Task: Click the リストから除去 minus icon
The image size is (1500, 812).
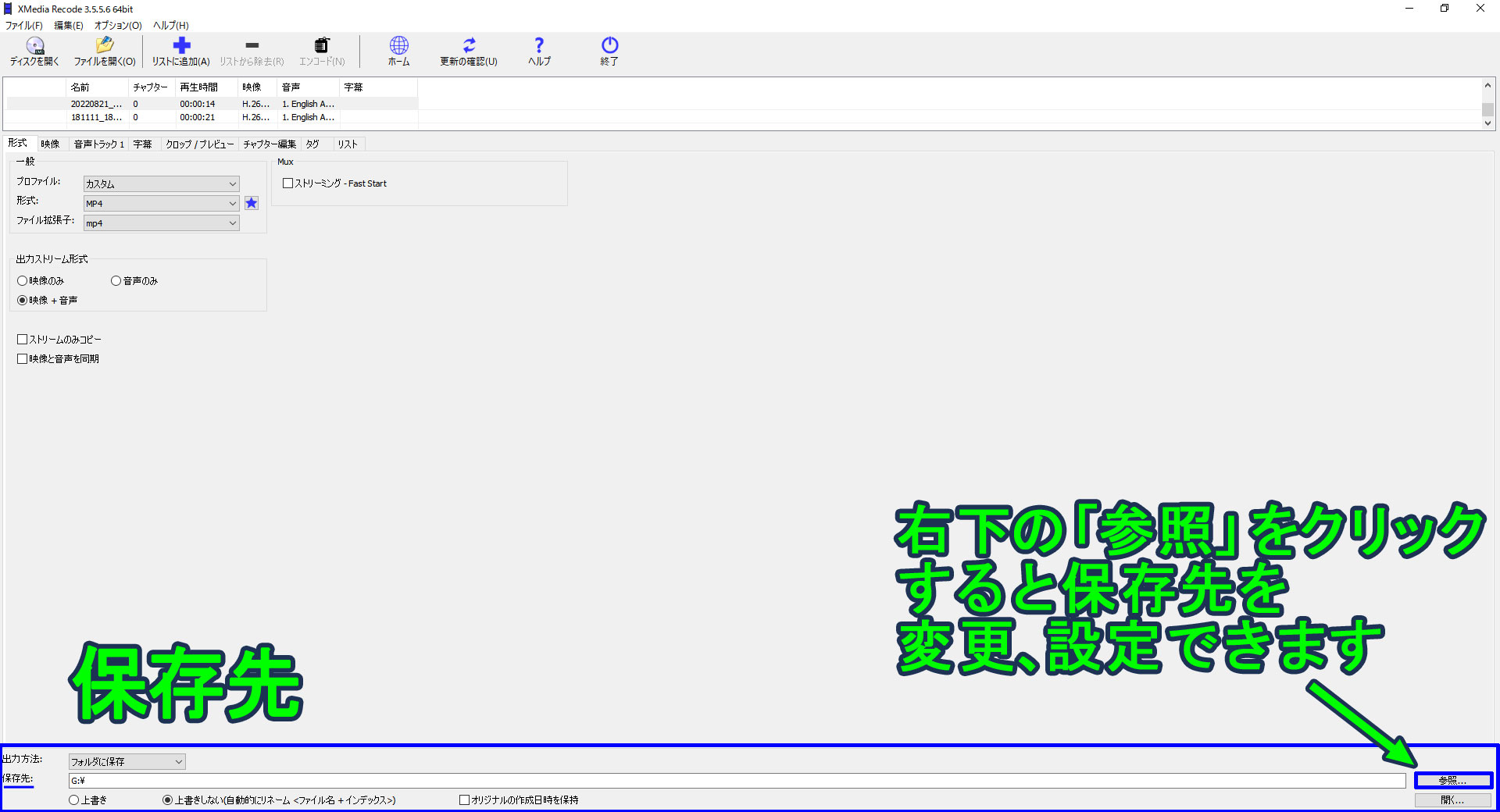Action: [x=252, y=52]
